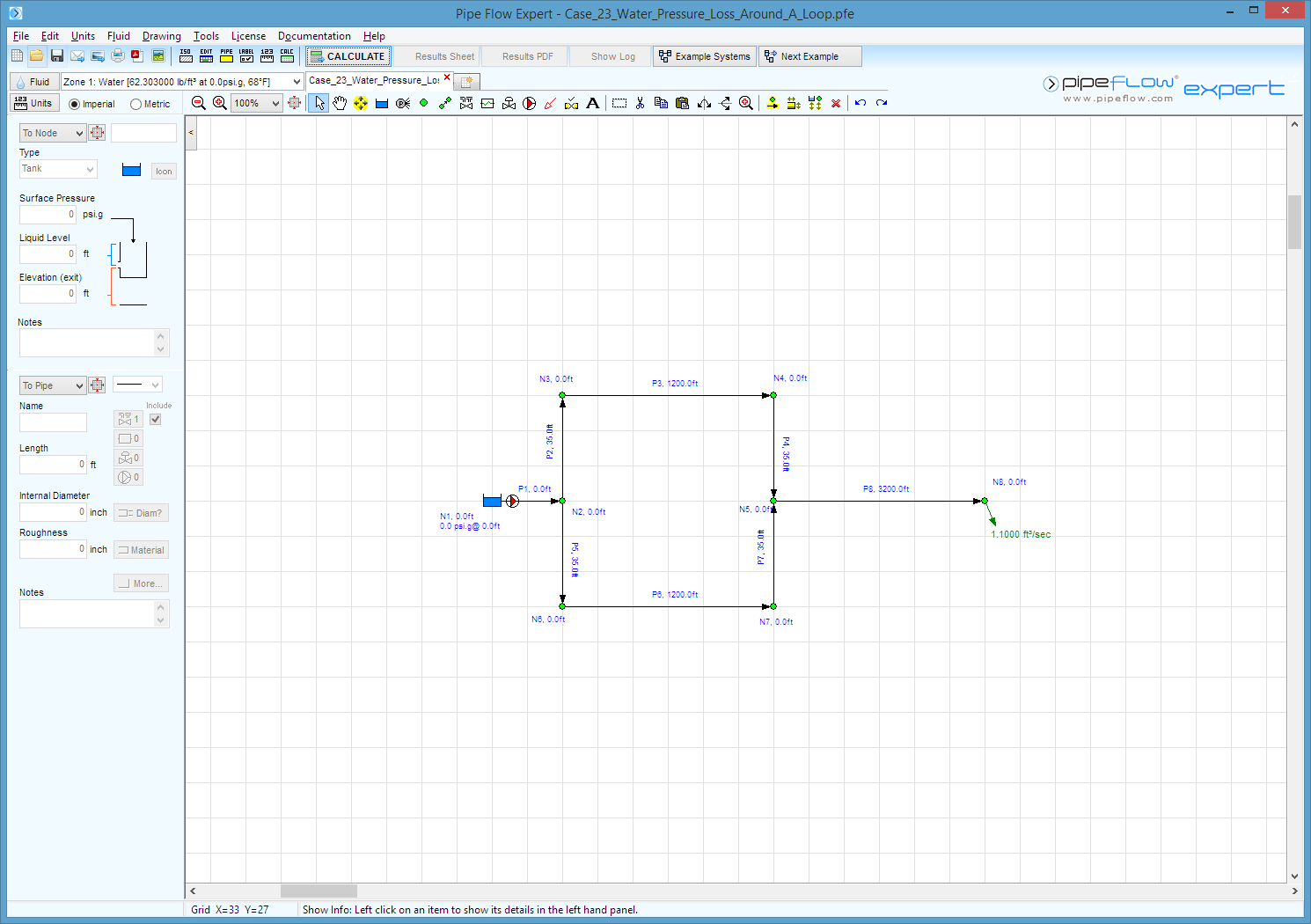Viewport: 1311px width, 924px height.
Task: Select the text label A tool
Action: tap(593, 103)
